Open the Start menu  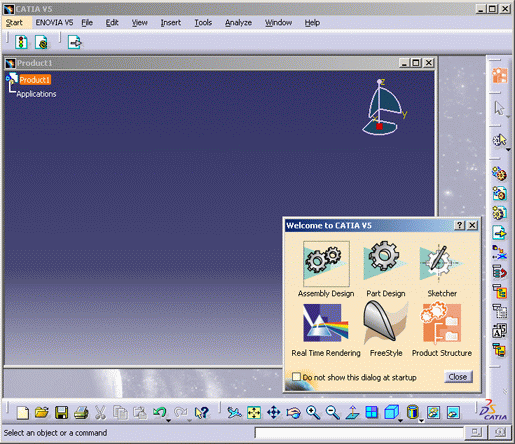point(14,23)
